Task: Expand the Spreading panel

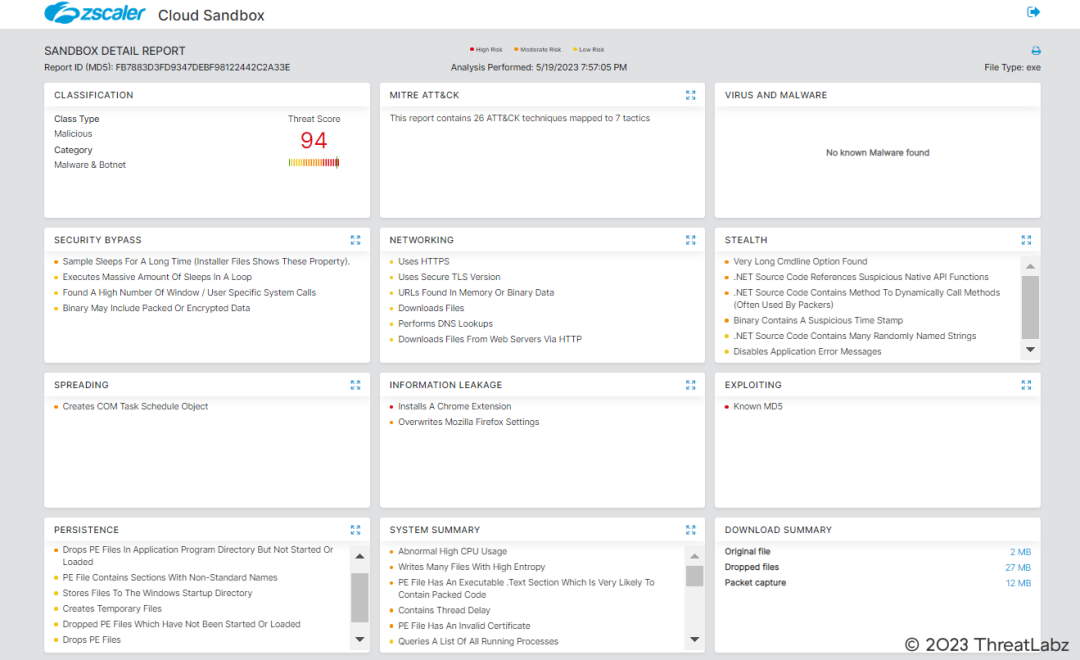Action: [x=355, y=385]
